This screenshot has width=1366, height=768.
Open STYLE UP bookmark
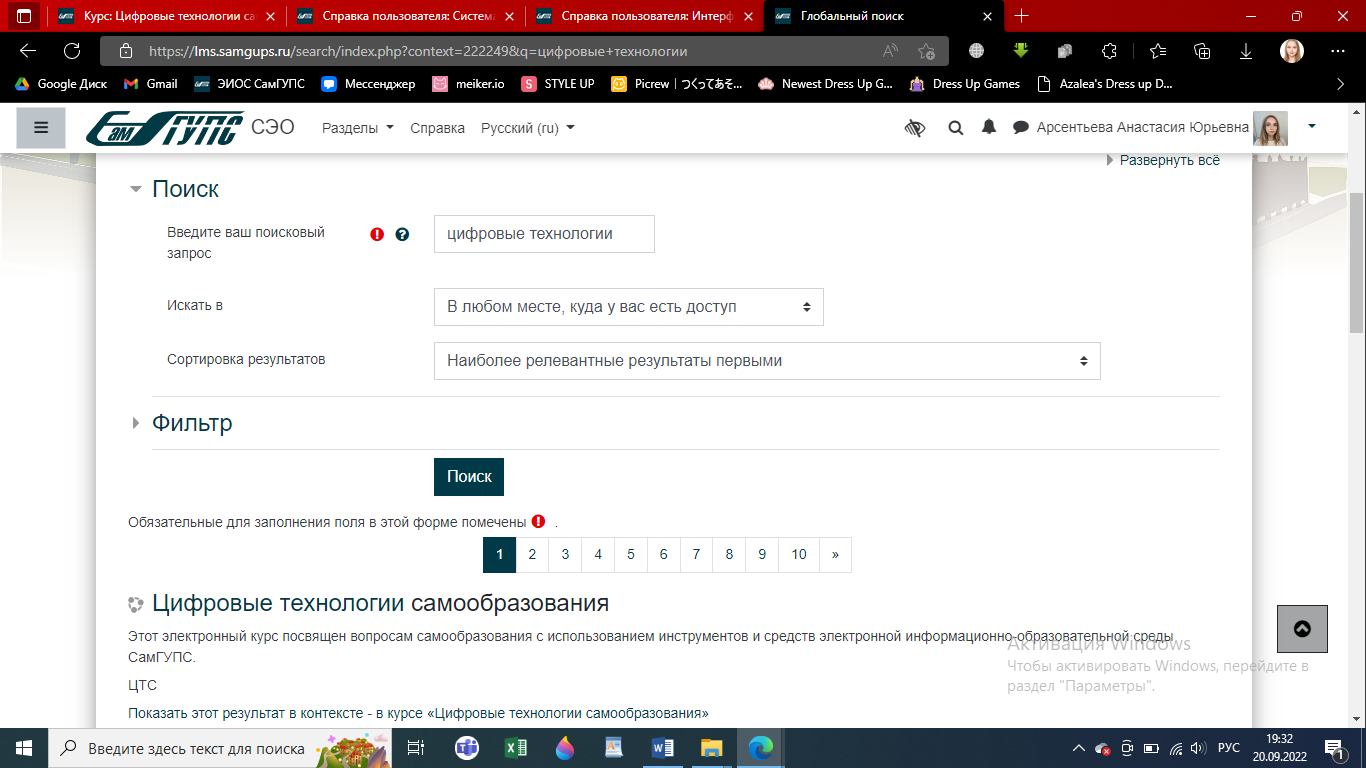coord(558,84)
